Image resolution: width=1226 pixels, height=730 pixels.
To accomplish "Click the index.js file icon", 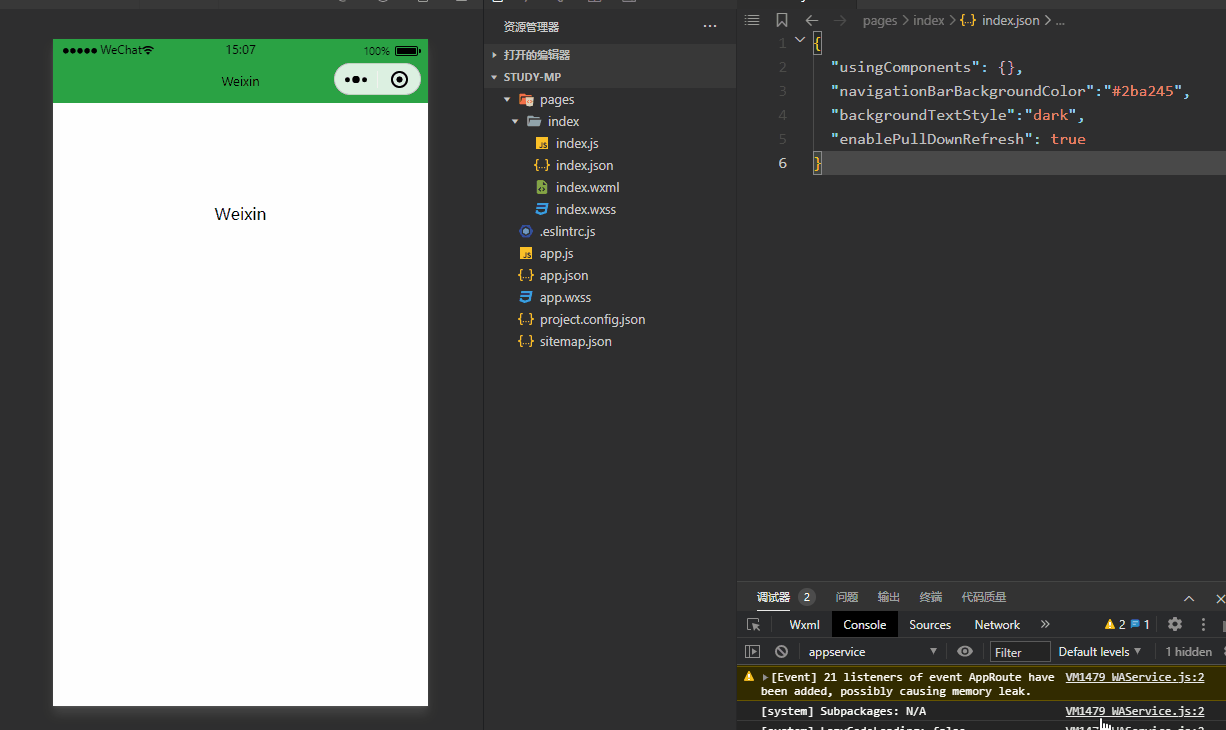I will [542, 143].
